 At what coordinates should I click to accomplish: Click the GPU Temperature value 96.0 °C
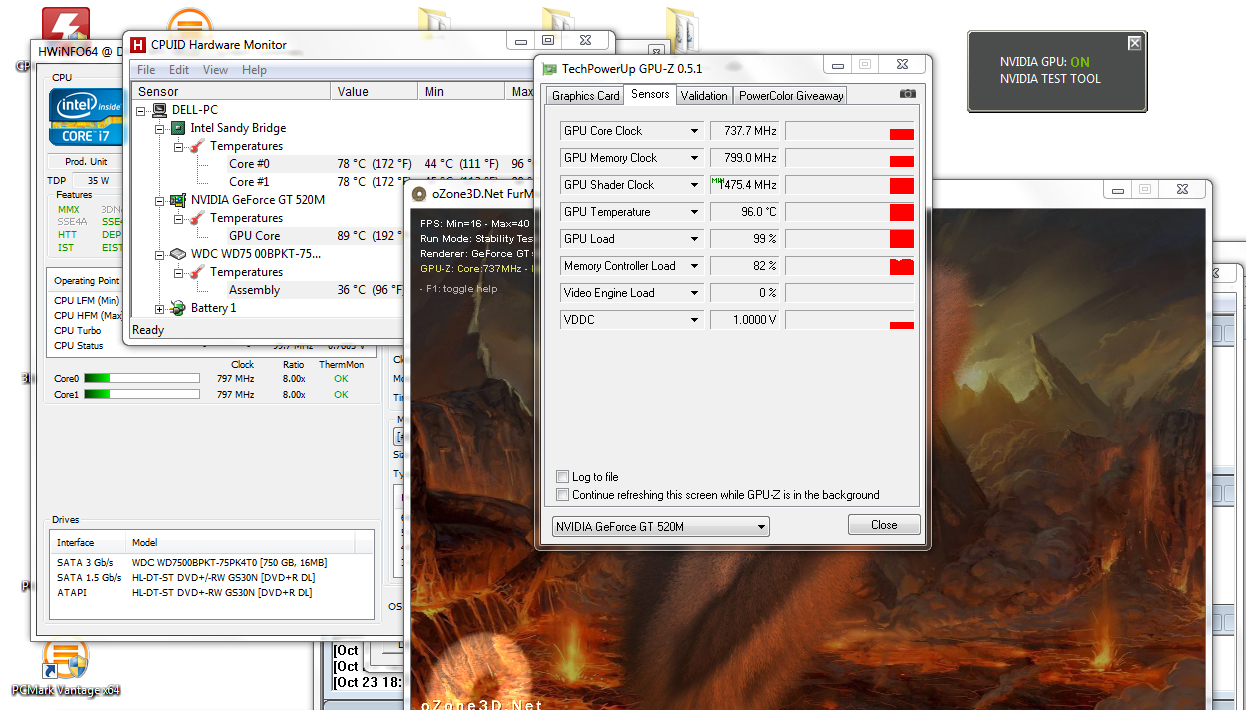[745, 212]
